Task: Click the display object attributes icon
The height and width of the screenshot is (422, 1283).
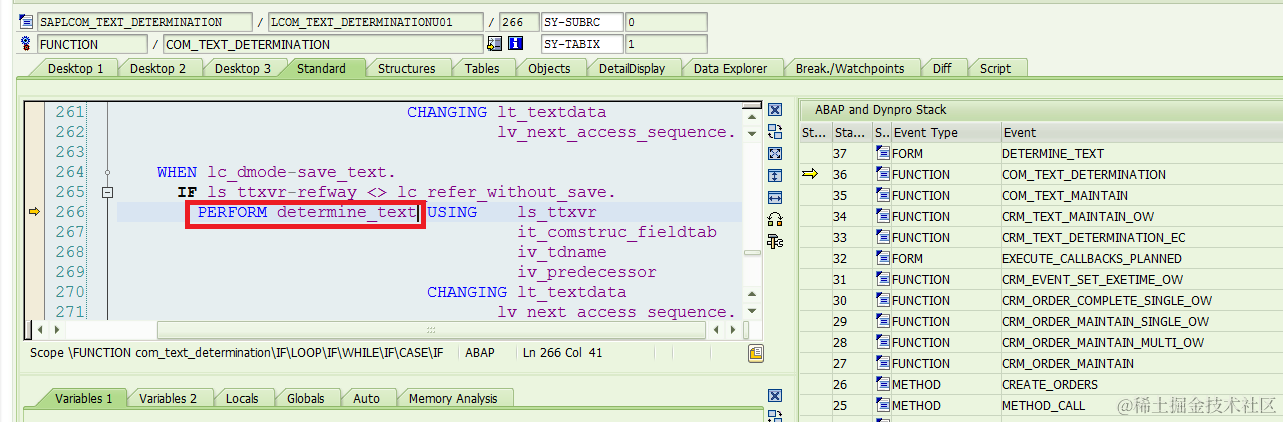Action: [x=494, y=44]
